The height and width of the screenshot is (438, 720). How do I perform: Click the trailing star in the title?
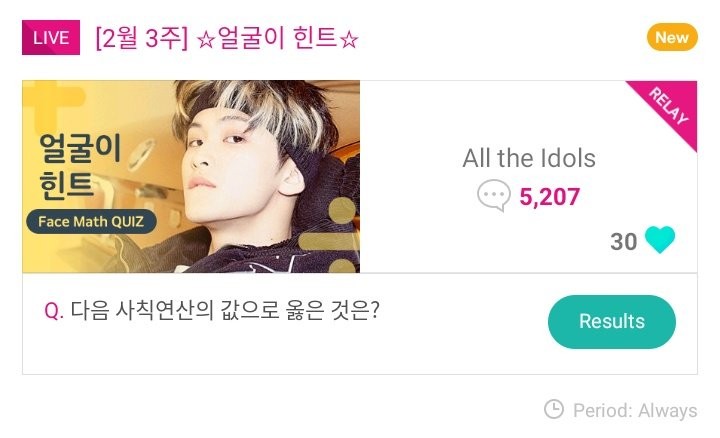[350, 39]
